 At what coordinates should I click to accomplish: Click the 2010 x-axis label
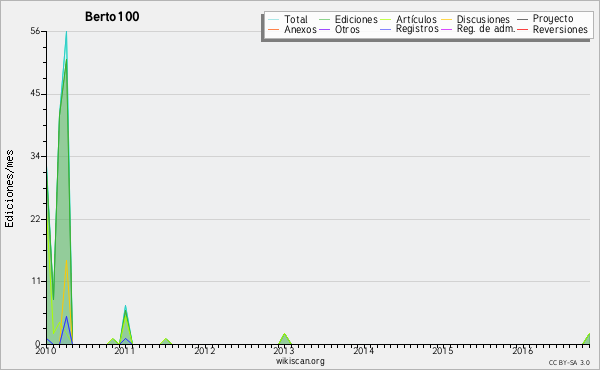click(46, 350)
